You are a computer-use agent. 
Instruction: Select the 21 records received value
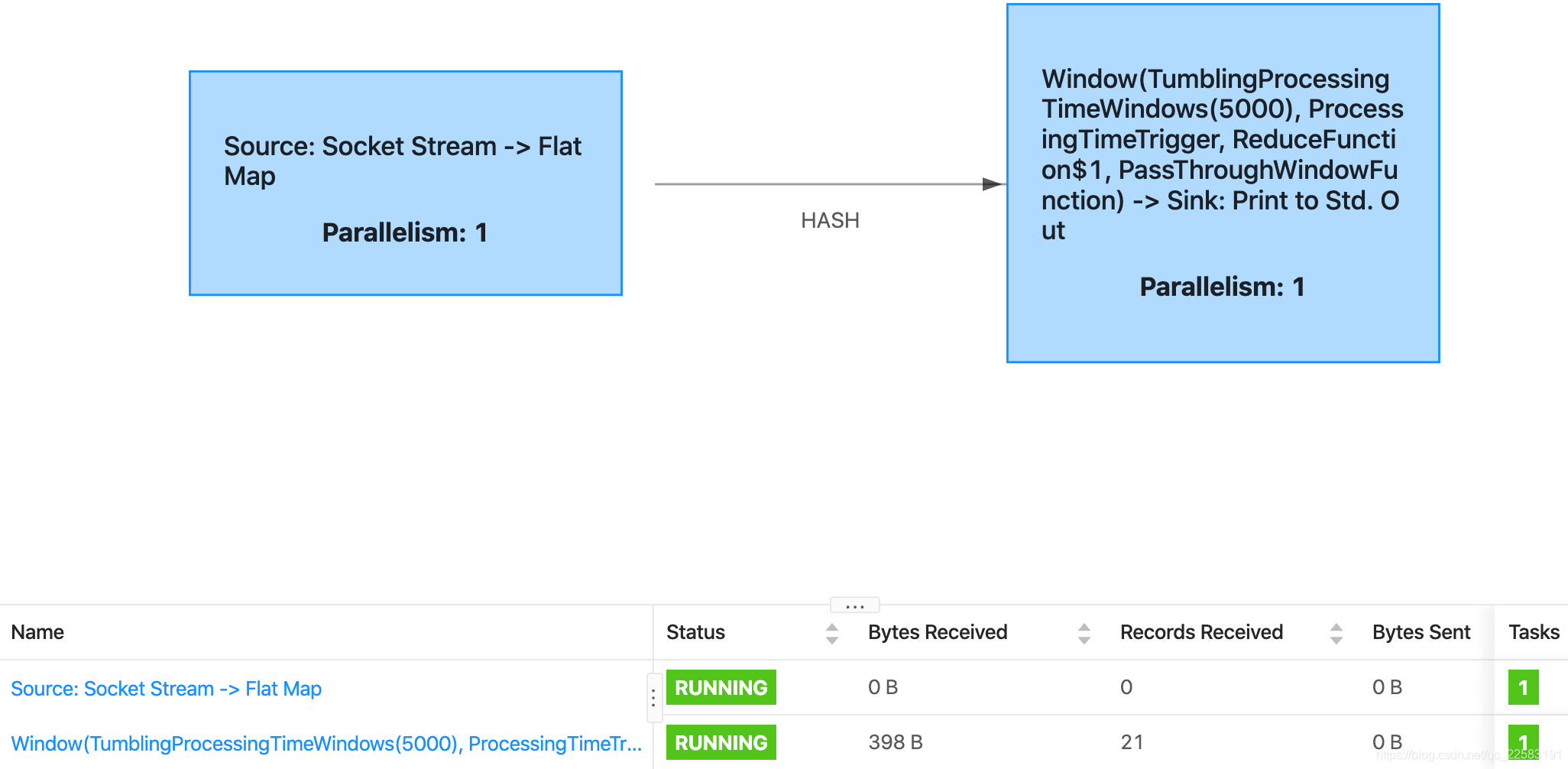click(1132, 742)
